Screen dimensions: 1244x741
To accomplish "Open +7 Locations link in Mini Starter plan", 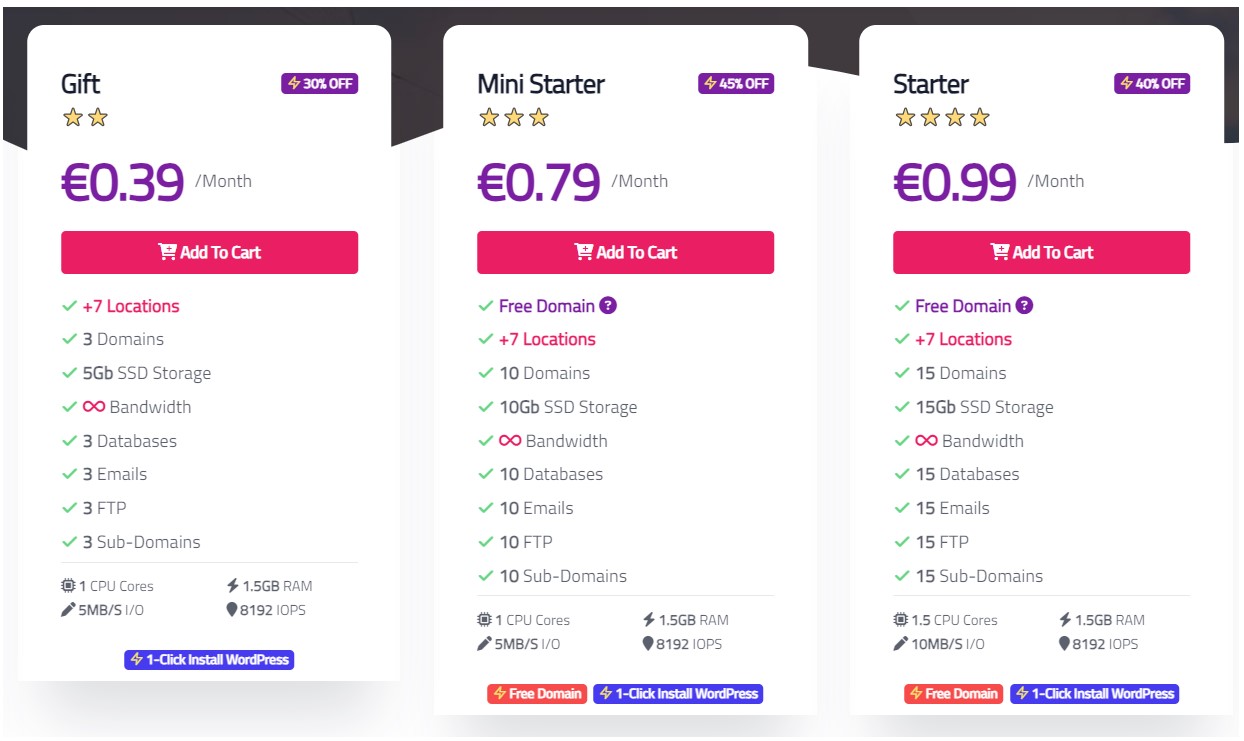I will [x=547, y=340].
